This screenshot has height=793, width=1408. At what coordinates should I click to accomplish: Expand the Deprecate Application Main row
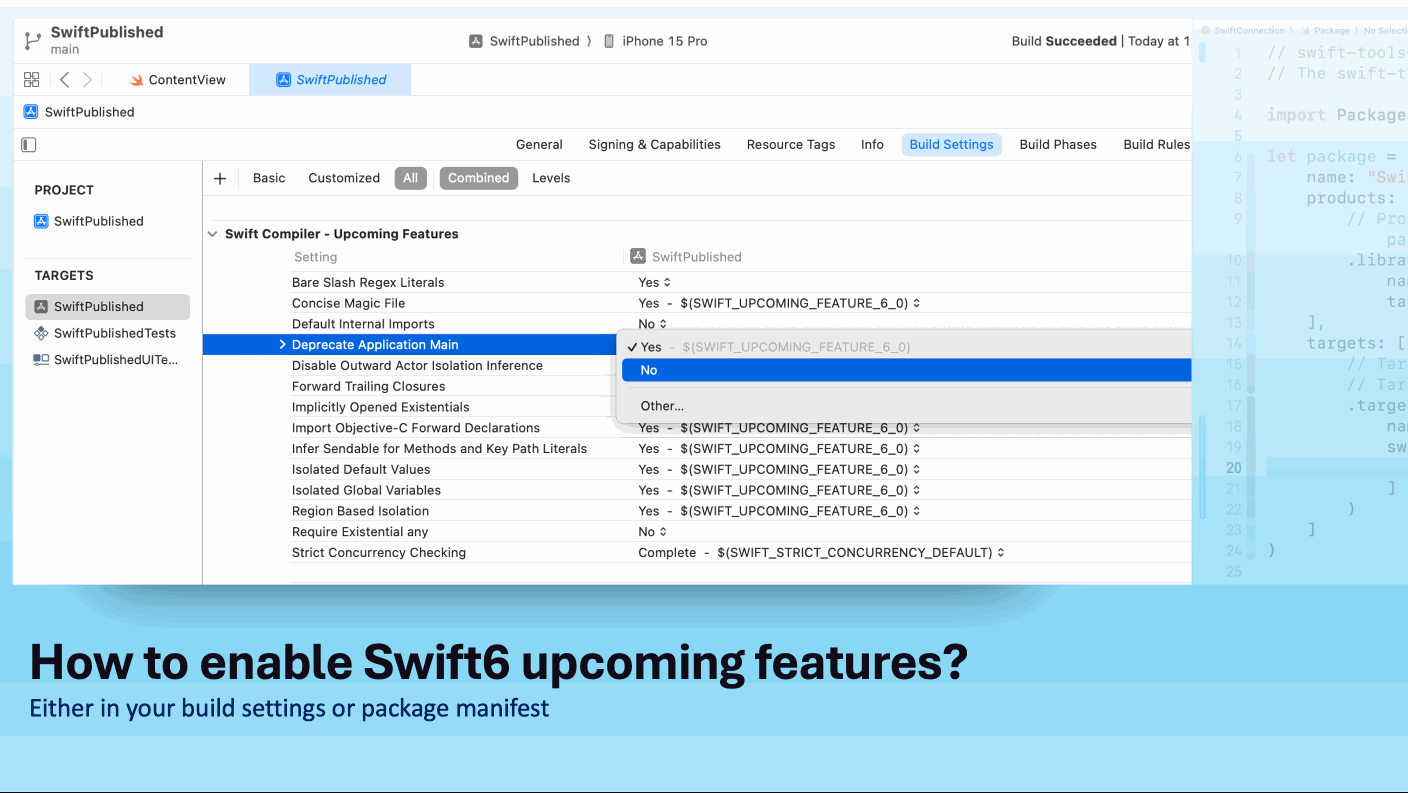[x=283, y=345]
